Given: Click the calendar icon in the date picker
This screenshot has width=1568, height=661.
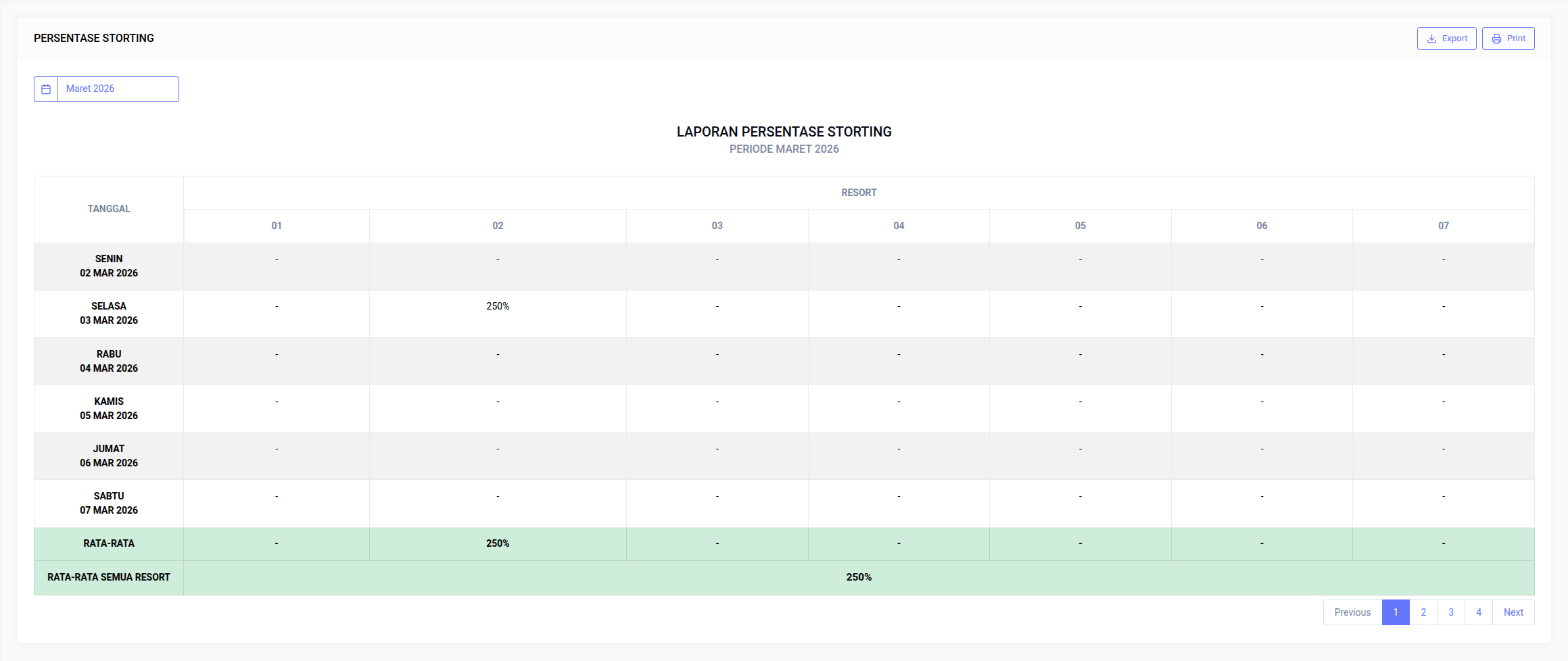Looking at the screenshot, I should point(45,89).
